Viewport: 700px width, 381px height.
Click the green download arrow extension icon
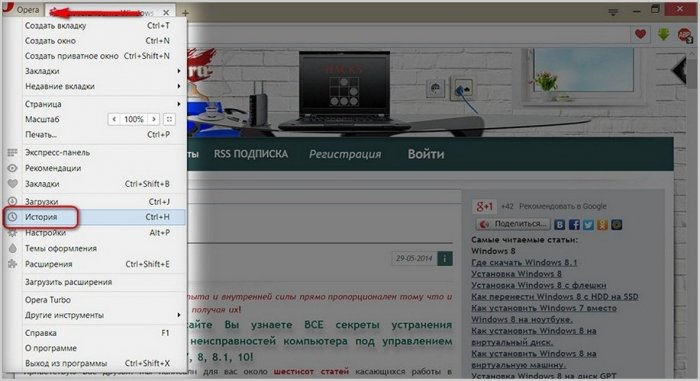[663, 34]
